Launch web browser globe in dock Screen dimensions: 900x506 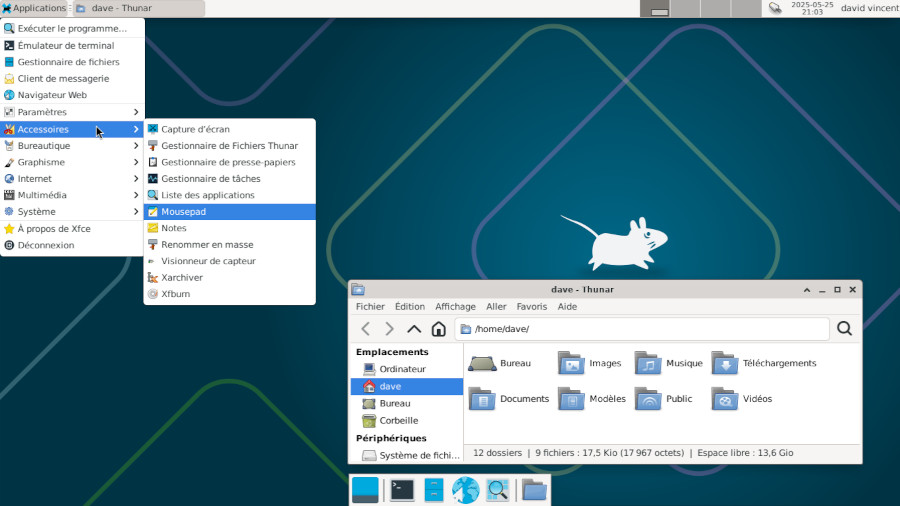465,490
